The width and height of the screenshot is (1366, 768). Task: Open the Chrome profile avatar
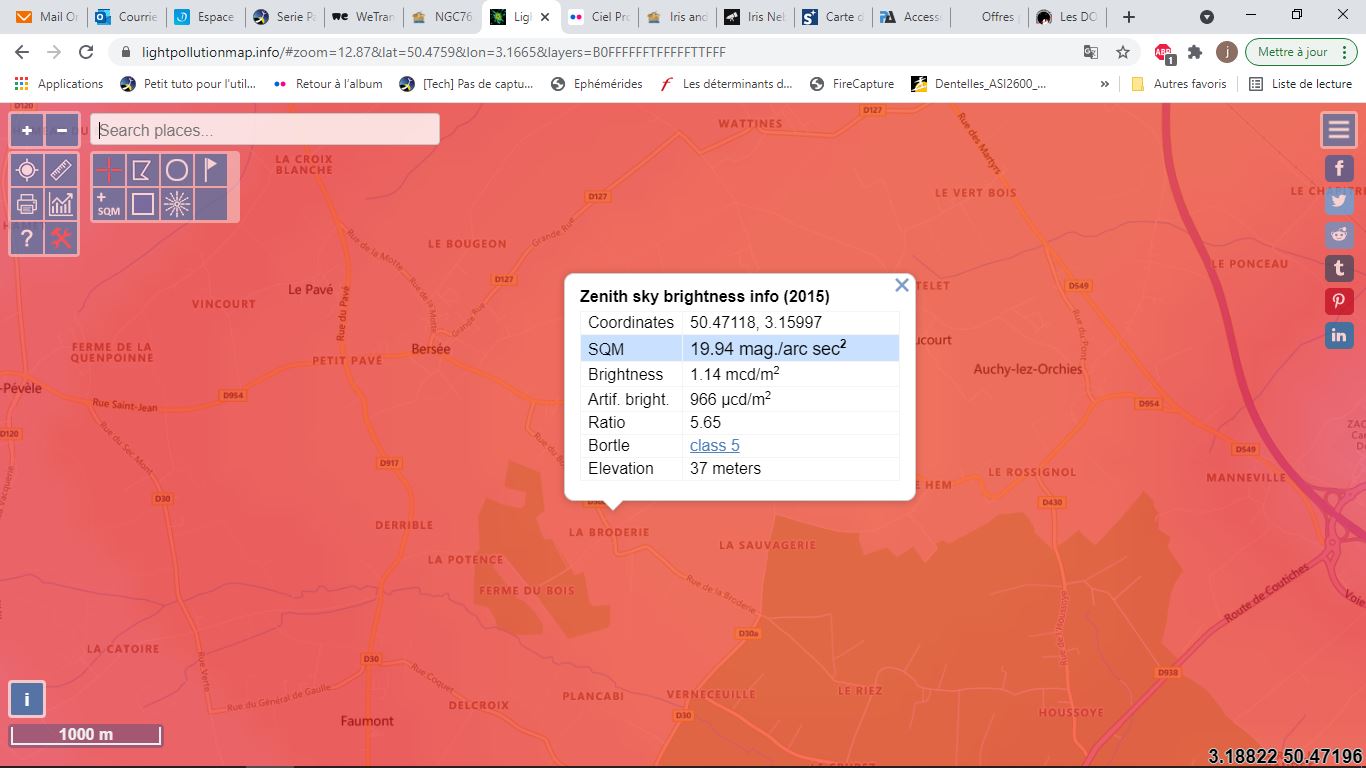click(x=1227, y=52)
